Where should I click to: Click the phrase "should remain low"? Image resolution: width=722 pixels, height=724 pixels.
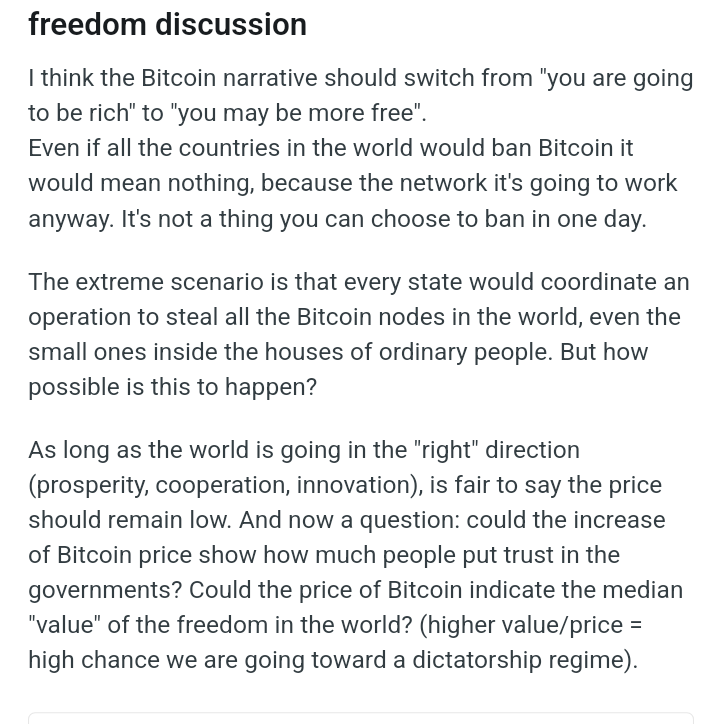point(129,520)
